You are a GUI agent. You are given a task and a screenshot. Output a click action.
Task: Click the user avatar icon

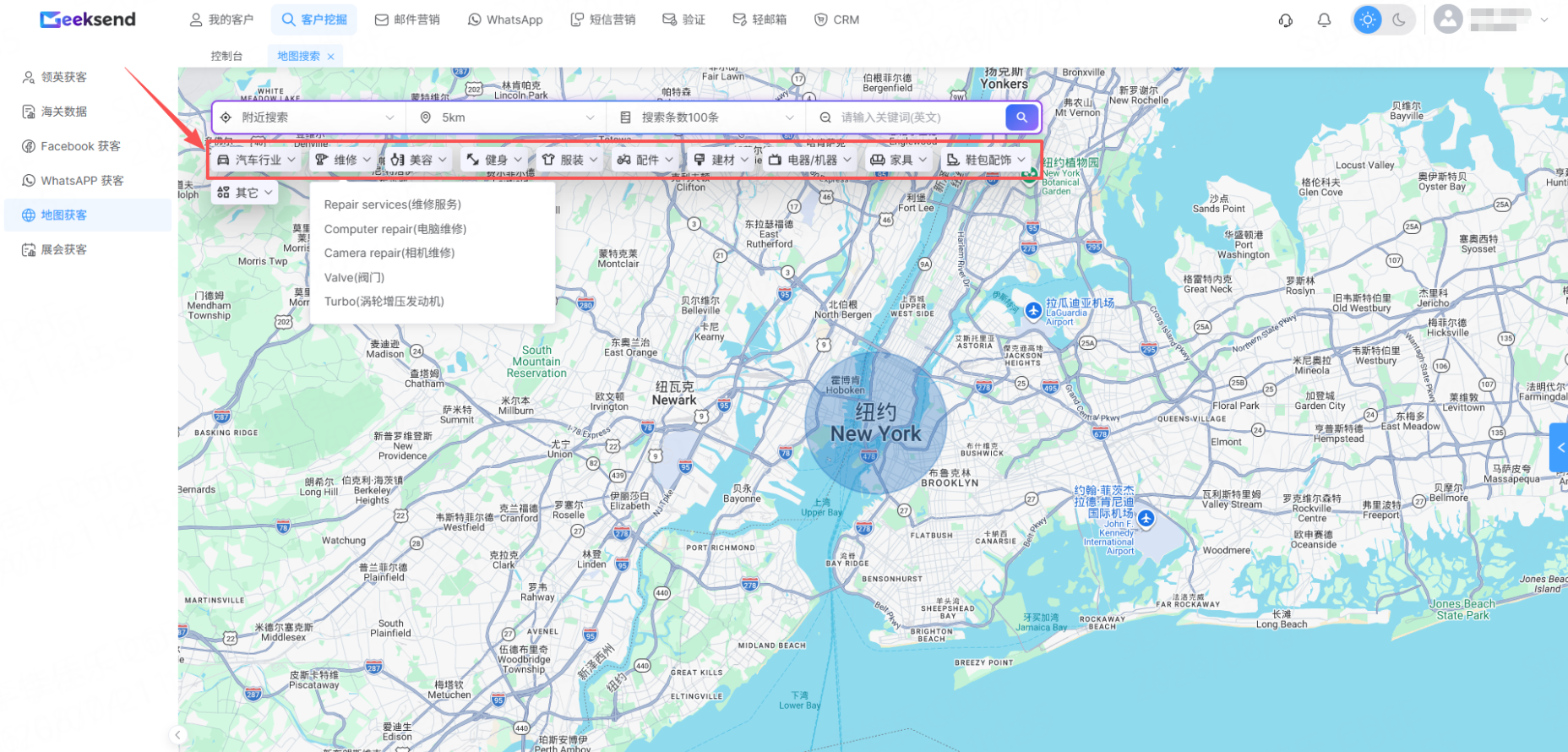pyautogui.click(x=1448, y=19)
